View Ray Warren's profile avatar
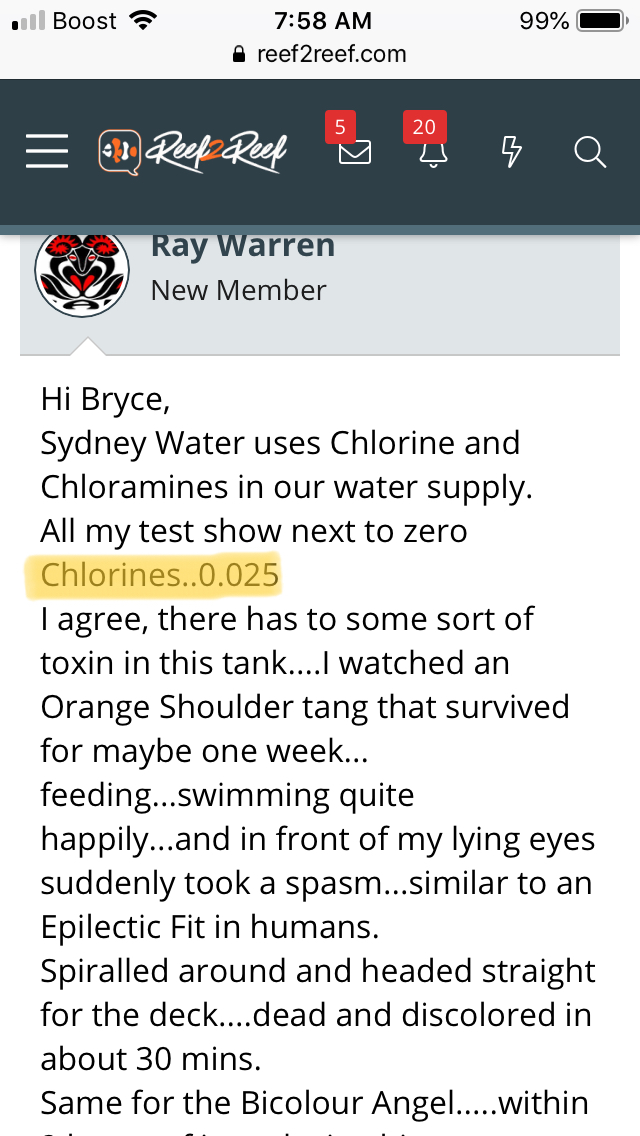The image size is (640, 1136). [82, 271]
